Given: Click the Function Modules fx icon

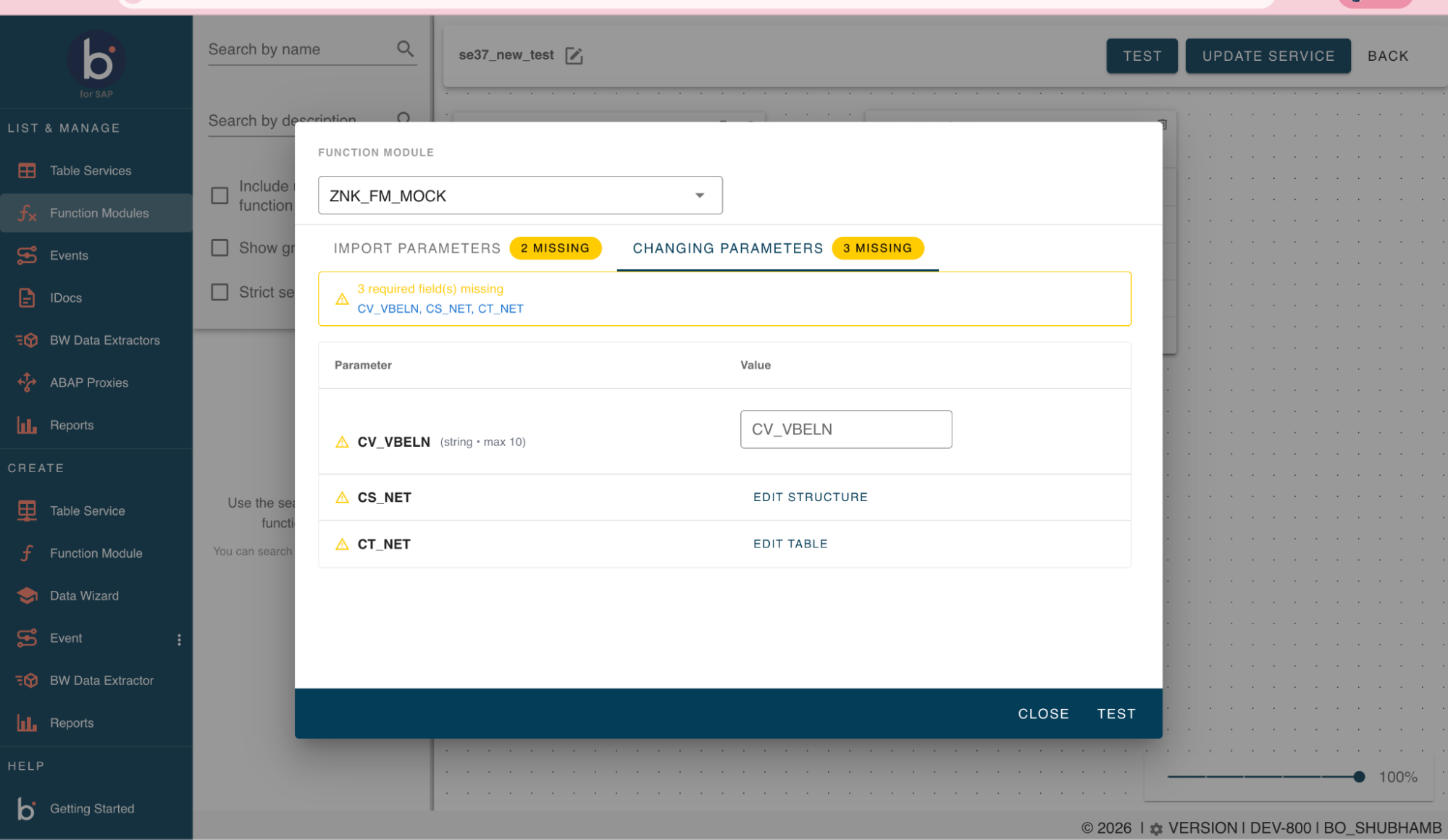Looking at the screenshot, I should [x=27, y=213].
